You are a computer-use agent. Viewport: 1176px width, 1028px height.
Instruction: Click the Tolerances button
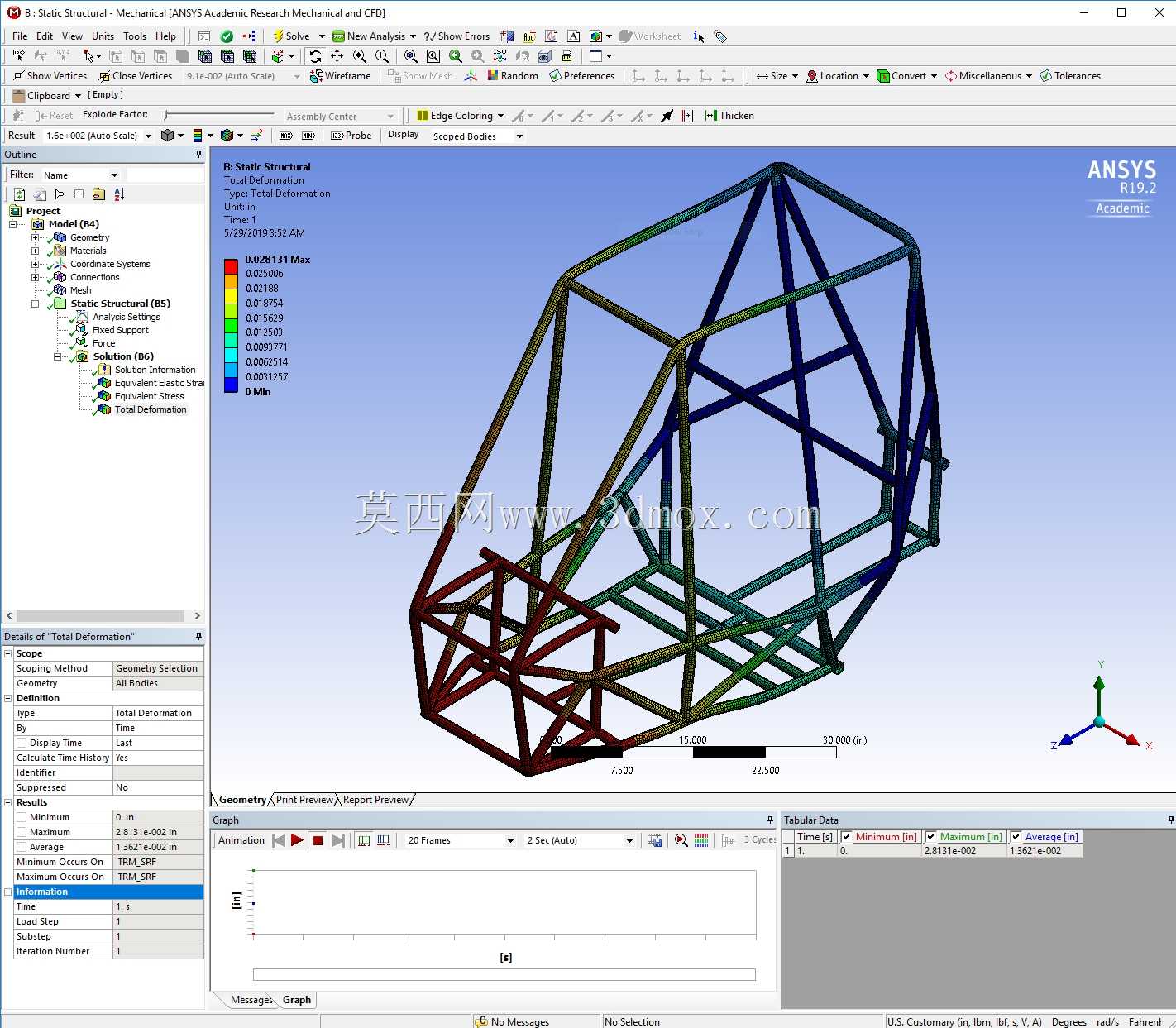tap(1070, 76)
